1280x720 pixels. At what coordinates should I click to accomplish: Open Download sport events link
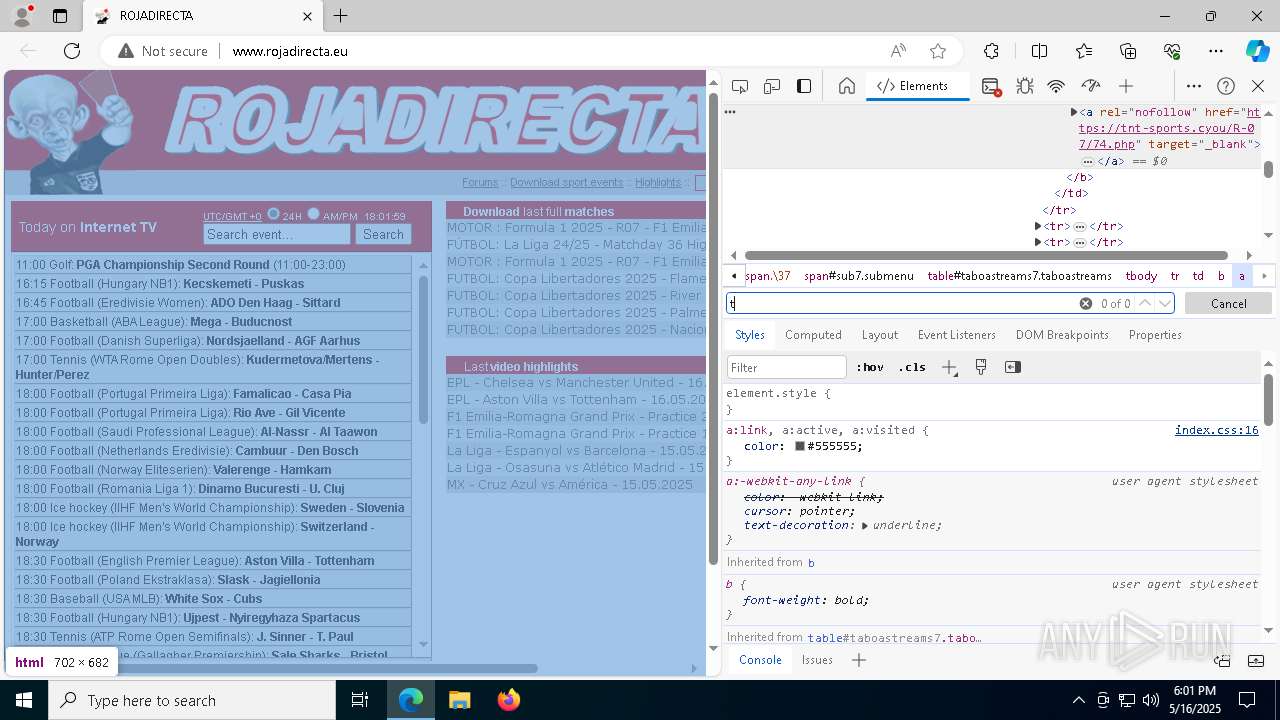click(566, 182)
